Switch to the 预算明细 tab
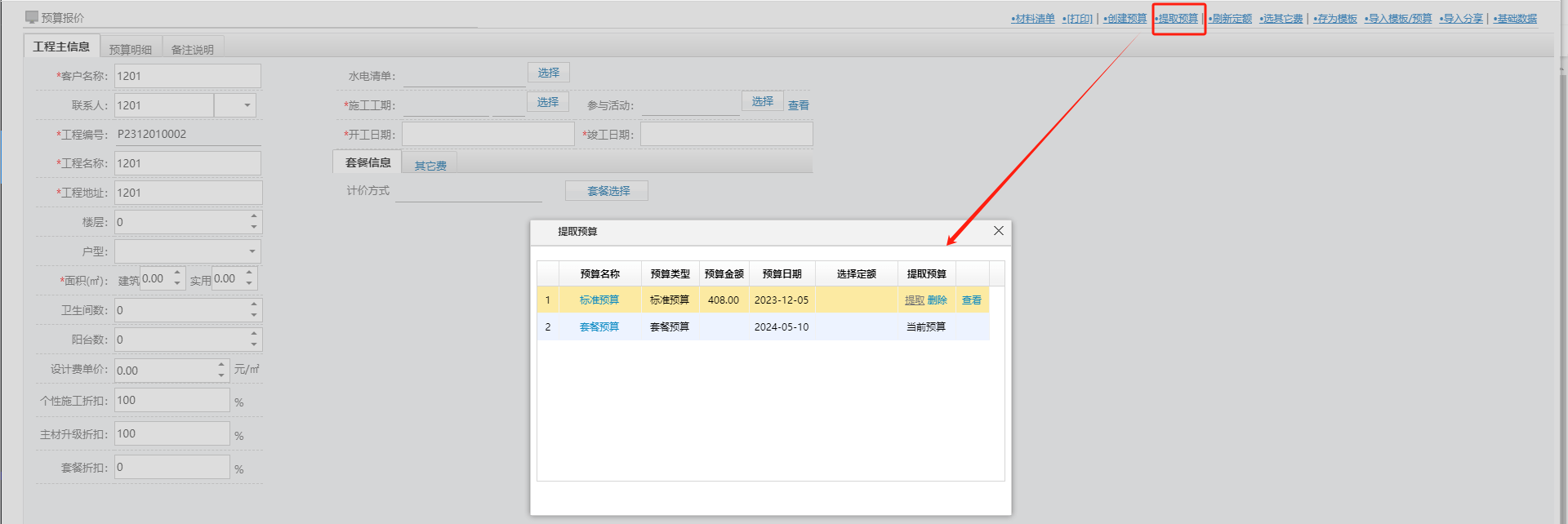1568x524 pixels. click(x=131, y=50)
